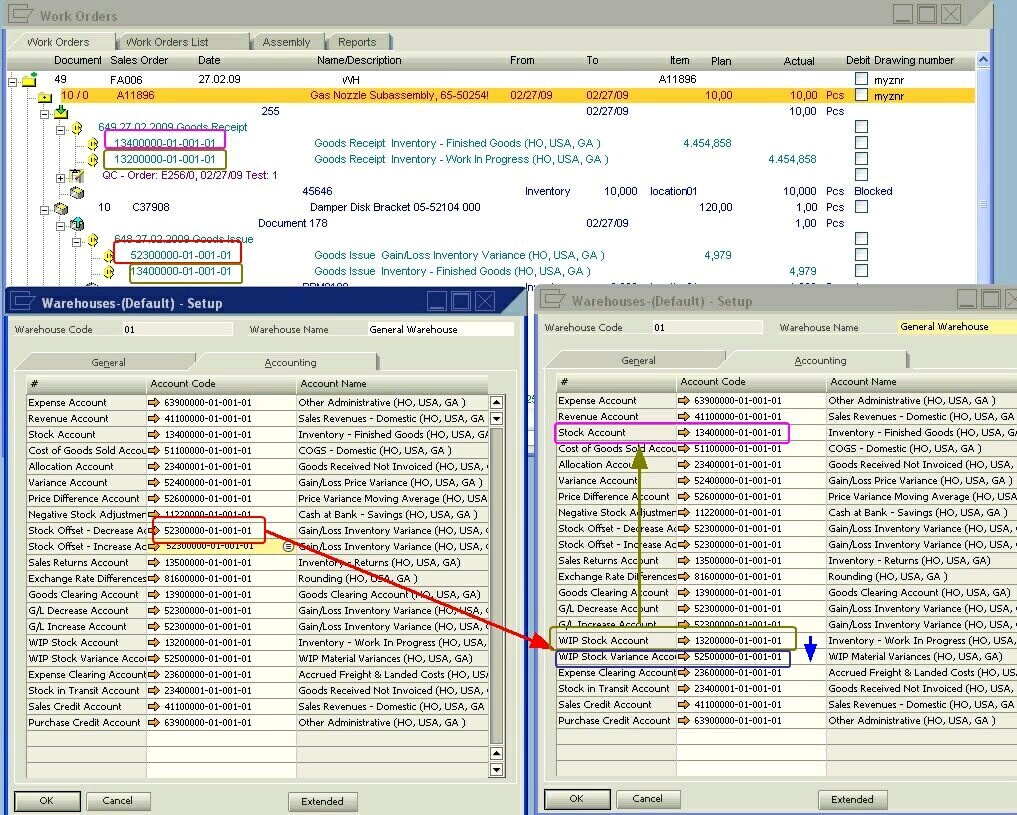
Task: Open the General tab in the left Warehouses window
Action: point(108,363)
